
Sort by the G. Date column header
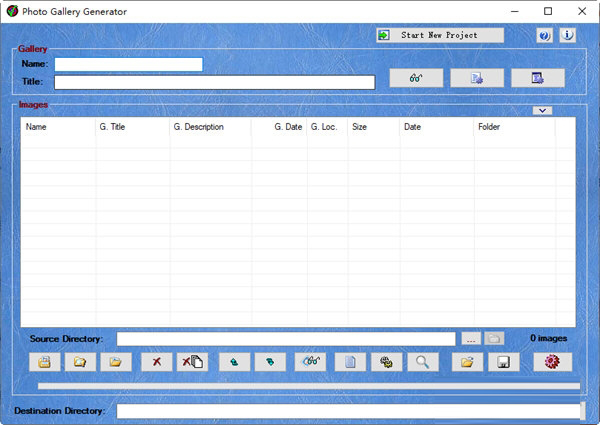(279, 127)
